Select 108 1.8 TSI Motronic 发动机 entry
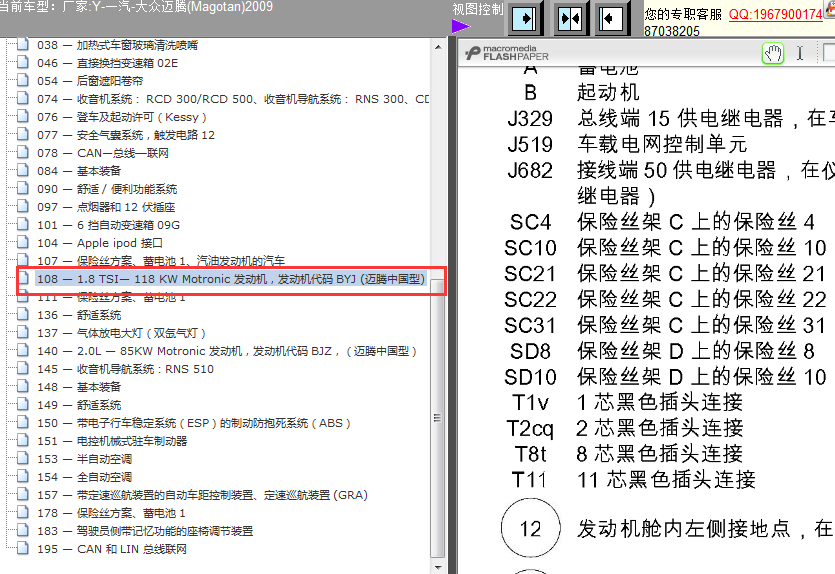Viewport: 835px width, 574px height. pos(231,279)
